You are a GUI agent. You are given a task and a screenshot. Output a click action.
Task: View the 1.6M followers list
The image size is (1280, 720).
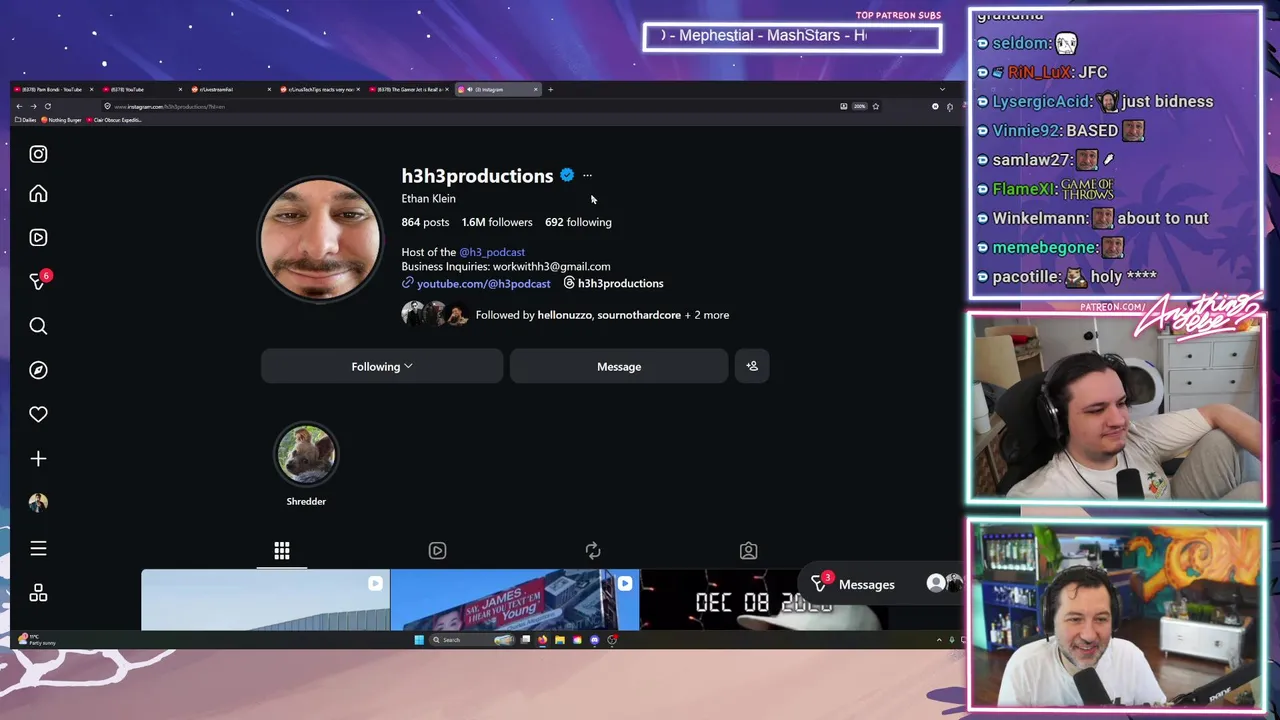pos(497,222)
